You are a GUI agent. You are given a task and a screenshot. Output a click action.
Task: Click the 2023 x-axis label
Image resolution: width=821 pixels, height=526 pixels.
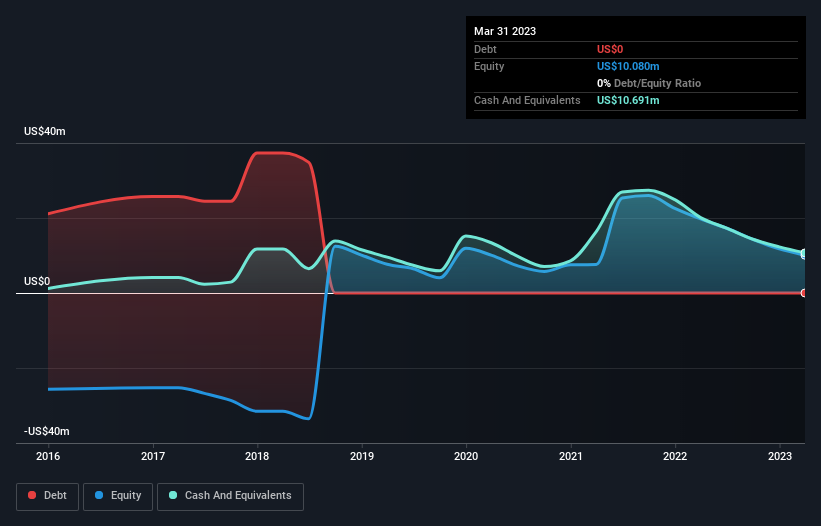(x=780, y=456)
